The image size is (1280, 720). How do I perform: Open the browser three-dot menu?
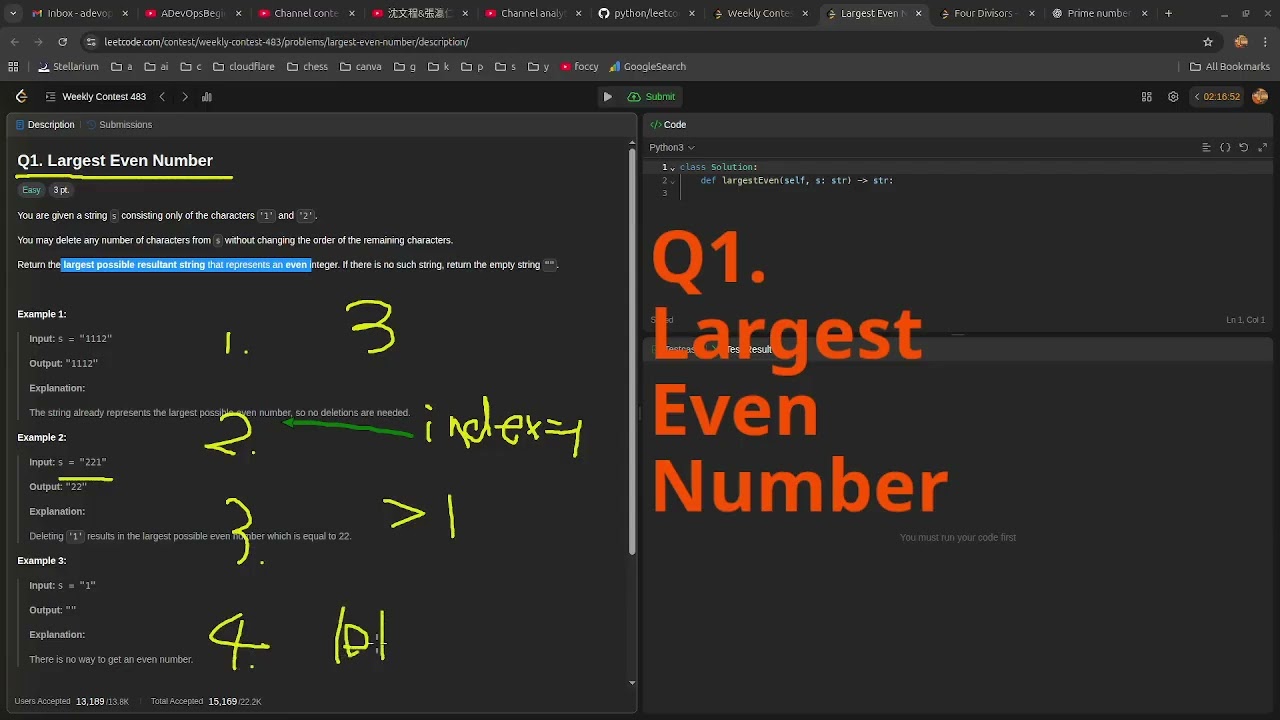(1267, 42)
